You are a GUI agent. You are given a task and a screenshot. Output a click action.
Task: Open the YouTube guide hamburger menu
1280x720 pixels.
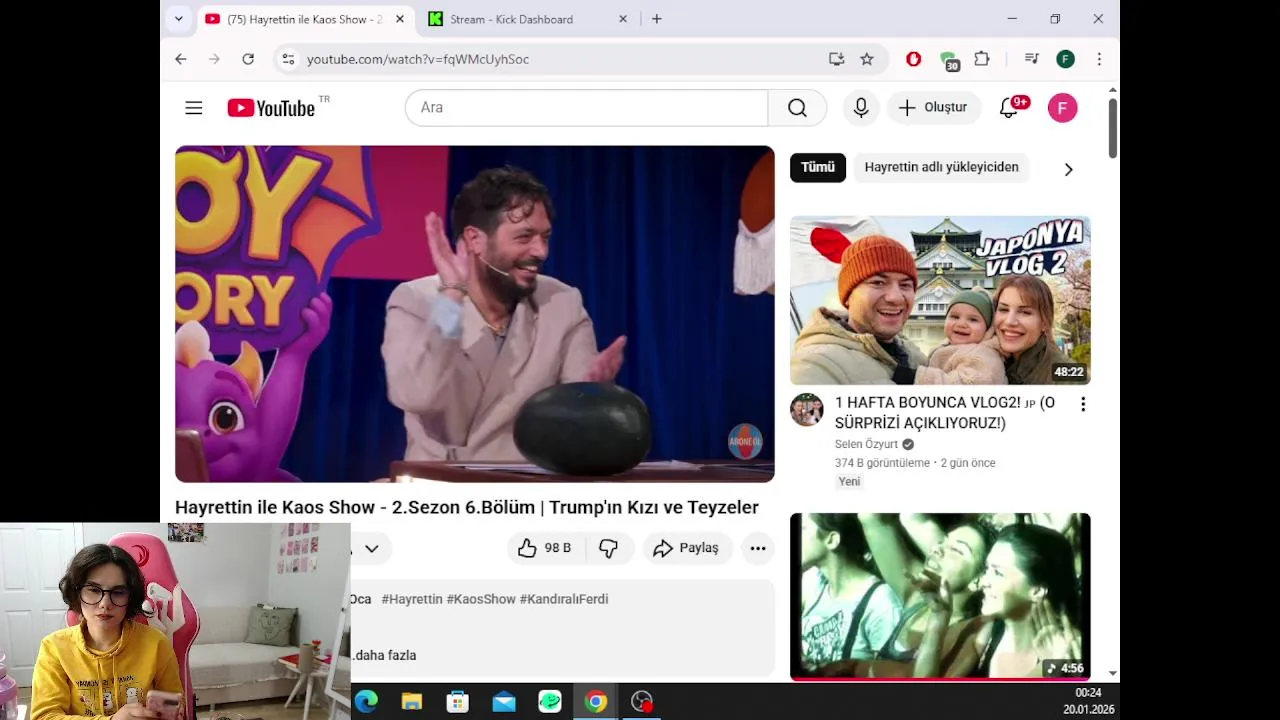click(x=194, y=108)
